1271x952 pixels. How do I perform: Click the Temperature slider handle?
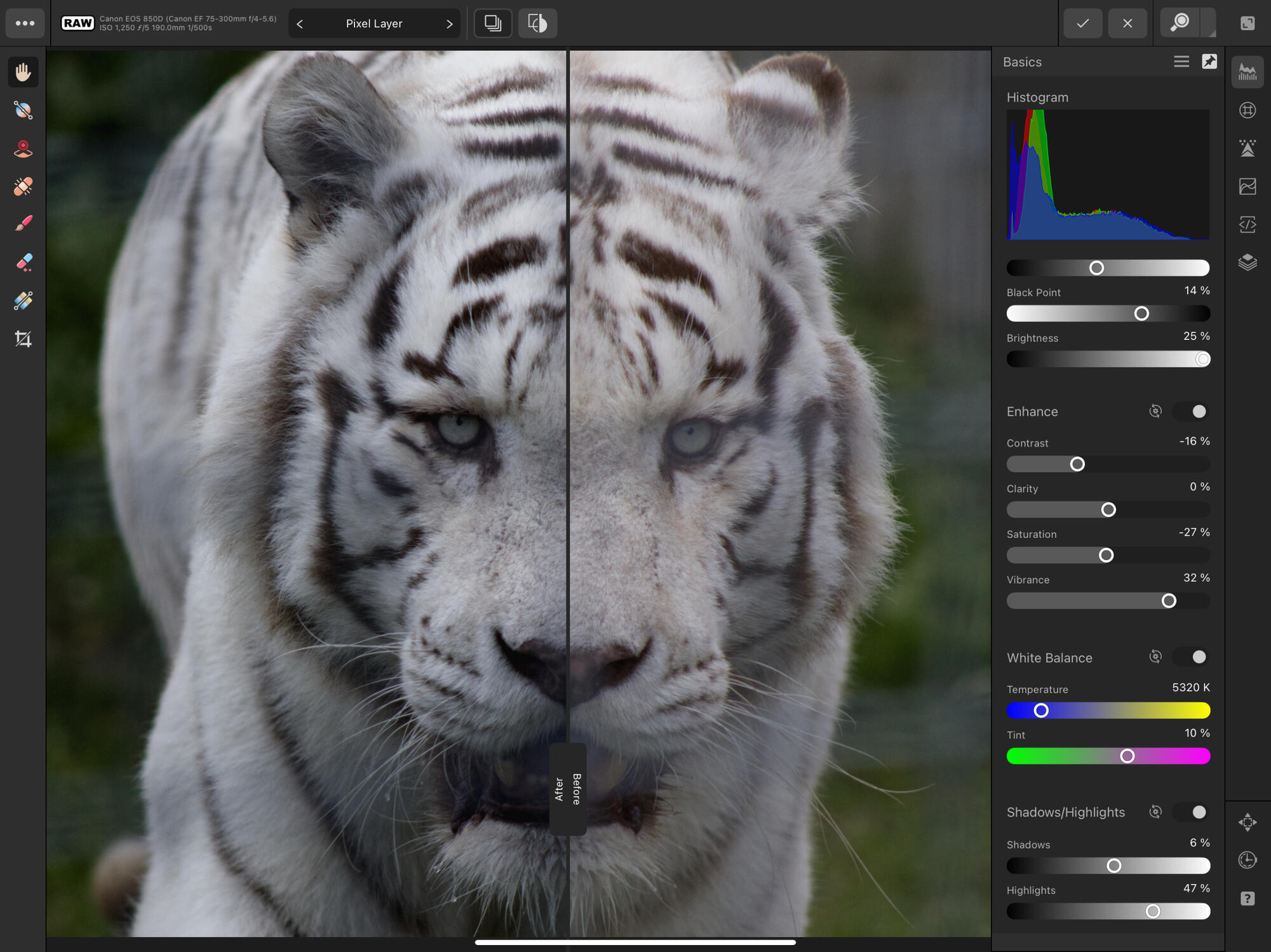click(1040, 711)
